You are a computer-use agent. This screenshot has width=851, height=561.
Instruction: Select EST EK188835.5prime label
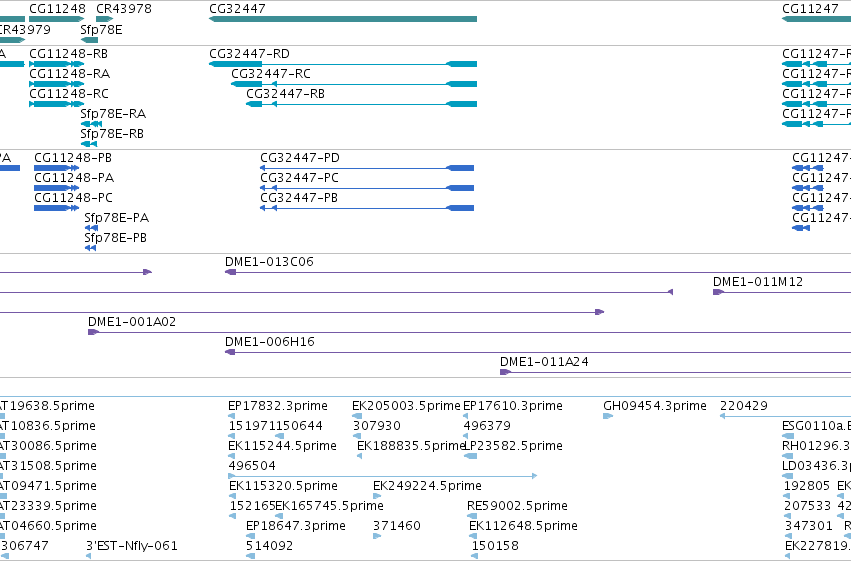[x=411, y=446]
